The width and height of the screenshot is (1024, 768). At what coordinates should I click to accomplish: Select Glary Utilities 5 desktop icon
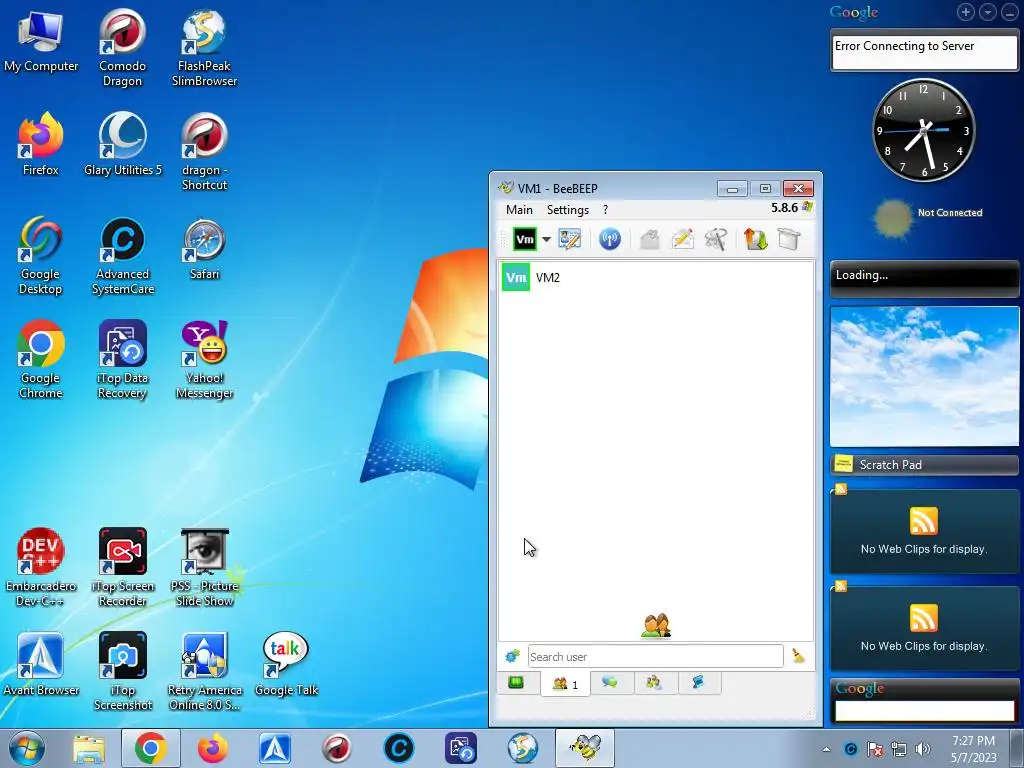point(123,144)
